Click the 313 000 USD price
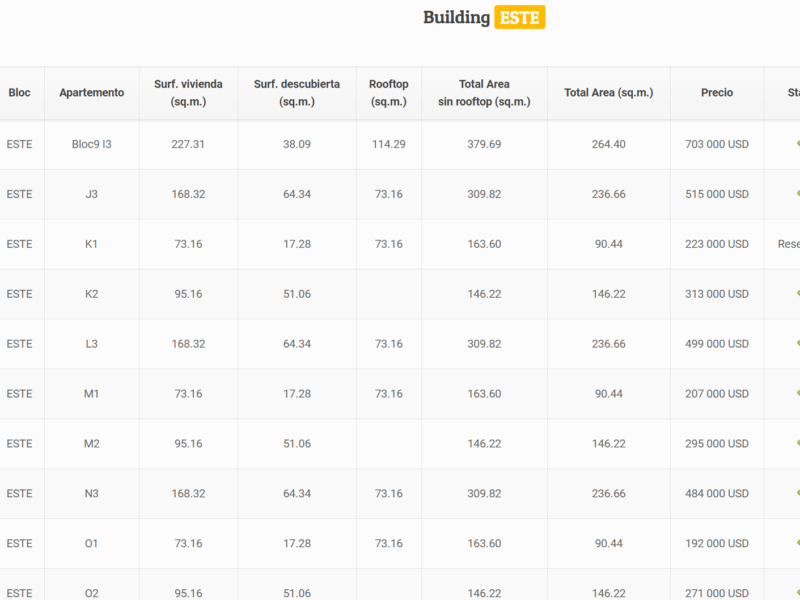800x600 pixels. click(717, 294)
